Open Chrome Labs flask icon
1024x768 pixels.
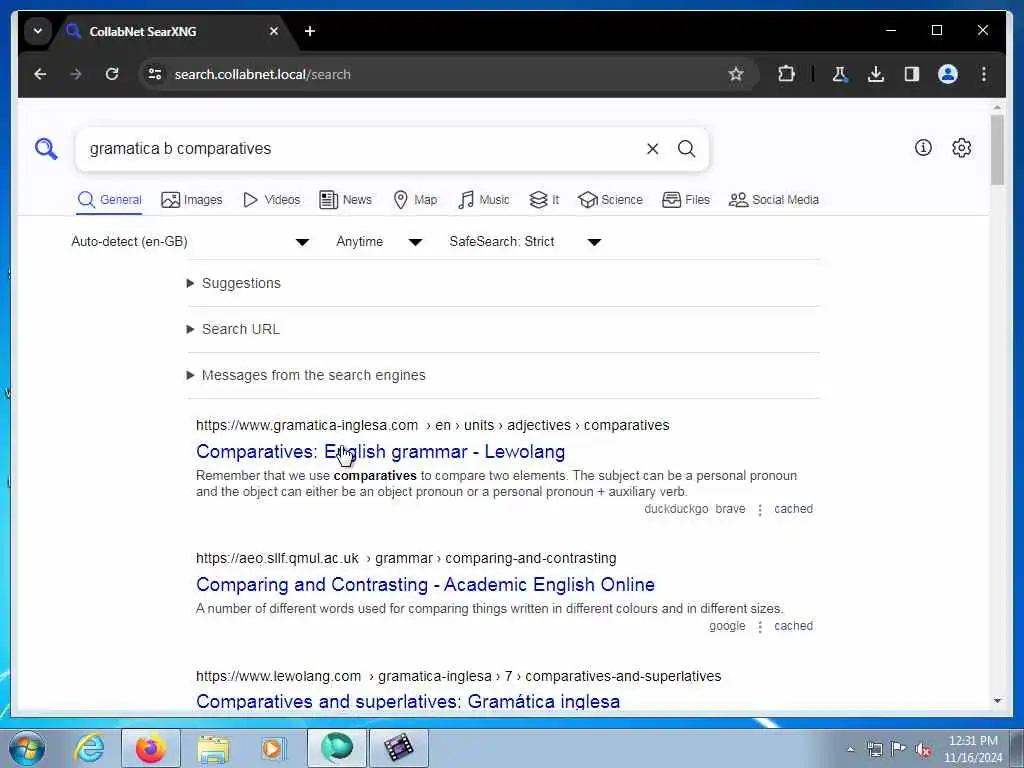pos(839,74)
